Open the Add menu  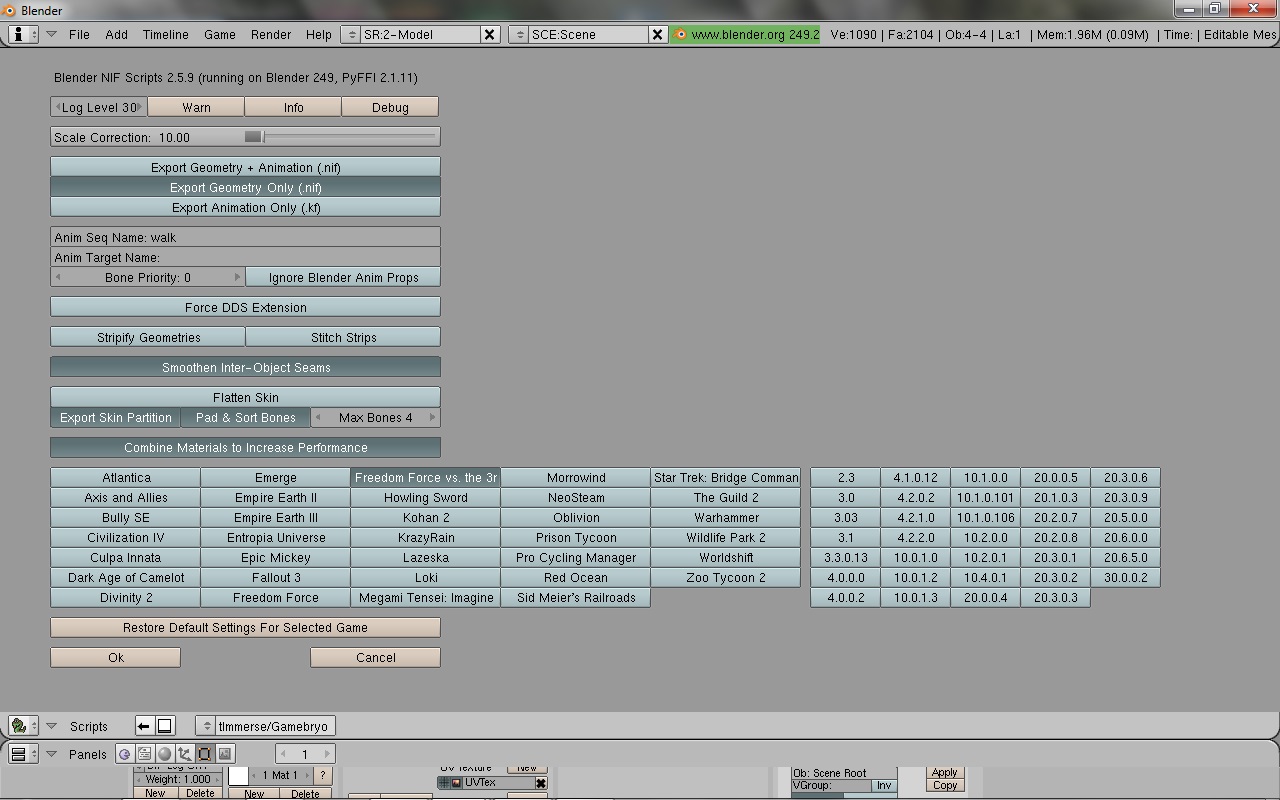pyautogui.click(x=116, y=34)
